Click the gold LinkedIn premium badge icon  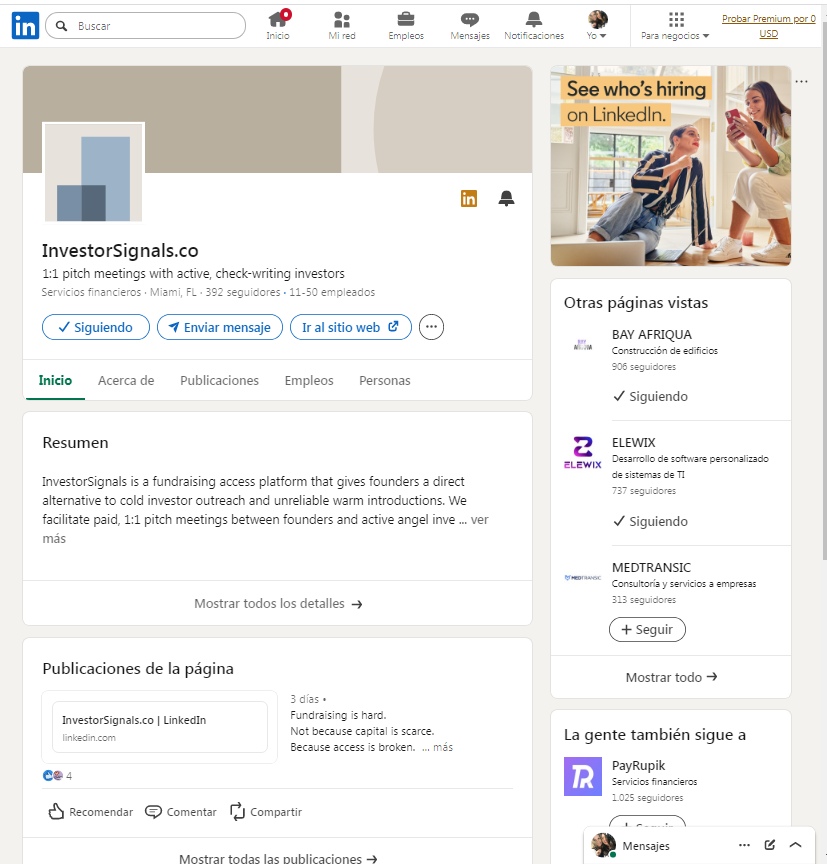[x=469, y=198]
